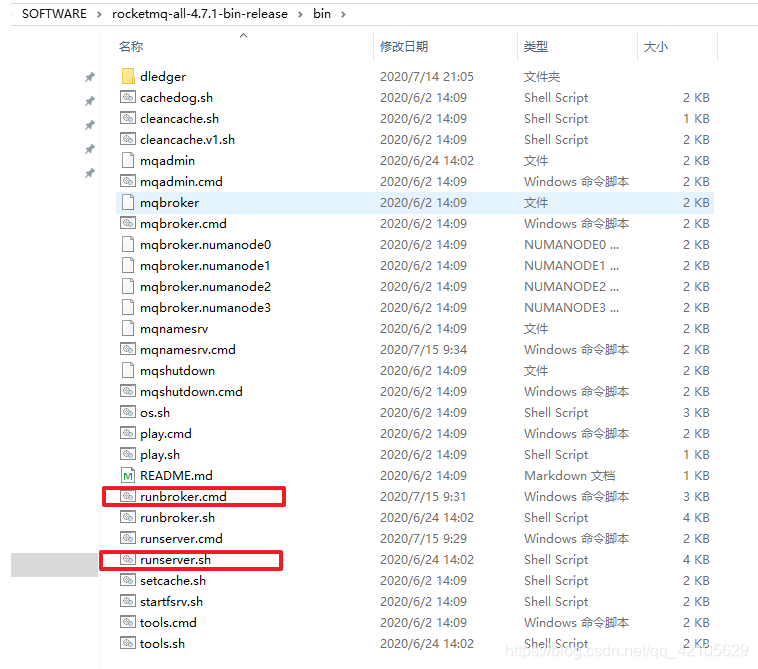Click the README.md markdown icon
Image resolution: width=758 pixels, height=669 pixels.
(128, 476)
